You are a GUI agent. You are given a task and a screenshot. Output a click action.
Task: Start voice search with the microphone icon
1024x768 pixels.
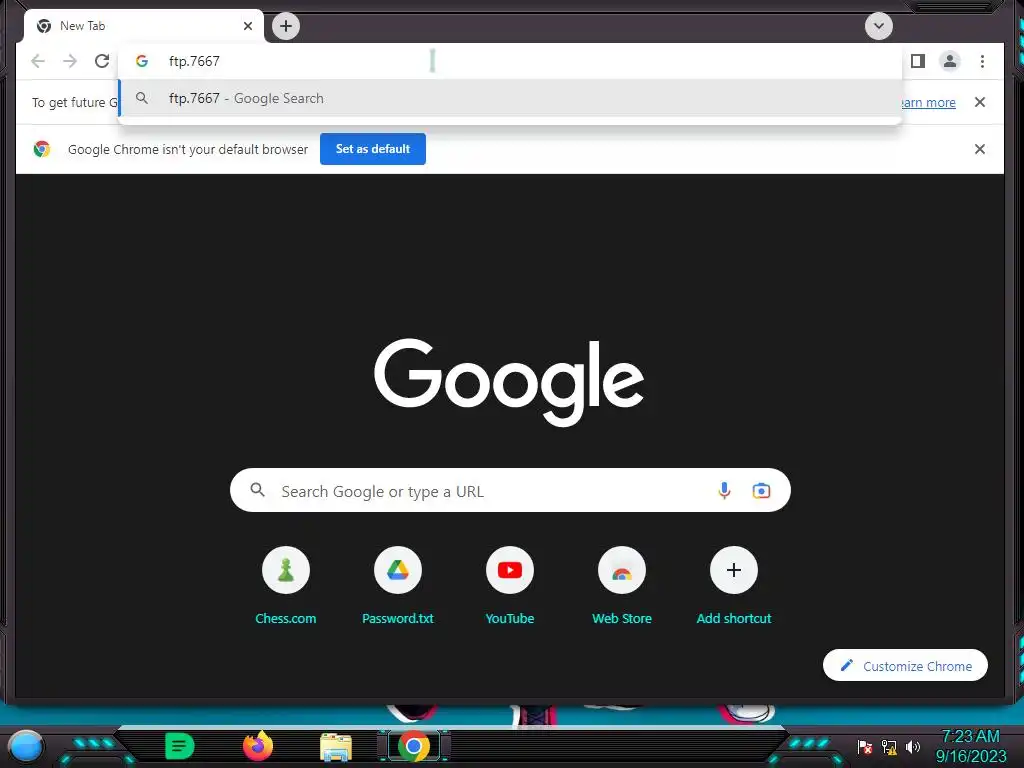tap(724, 490)
